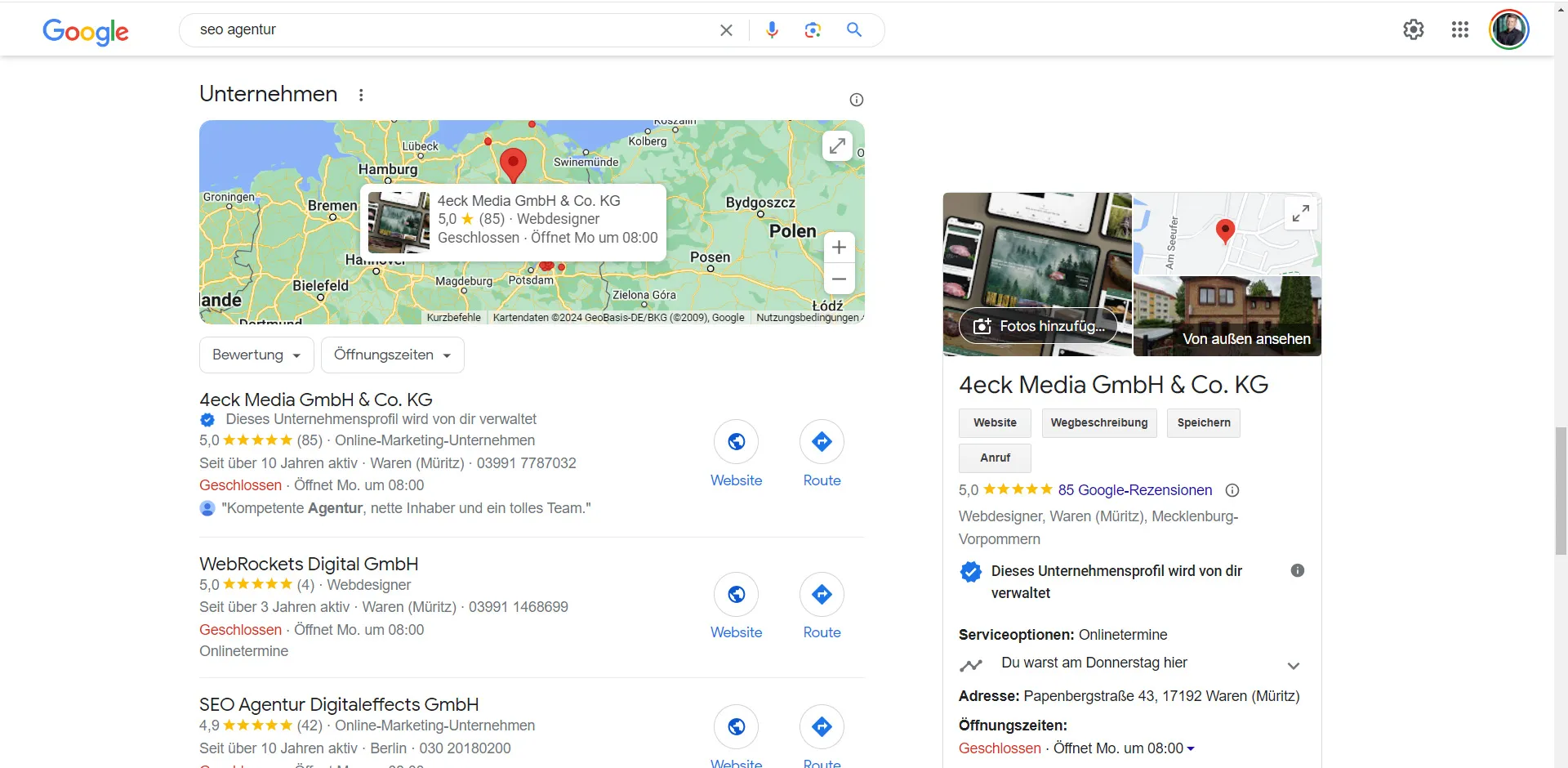Show info next to Google-Rezensionen
Image resolution: width=1568 pixels, height=768 pixels.
click(x=1232, y=490)
